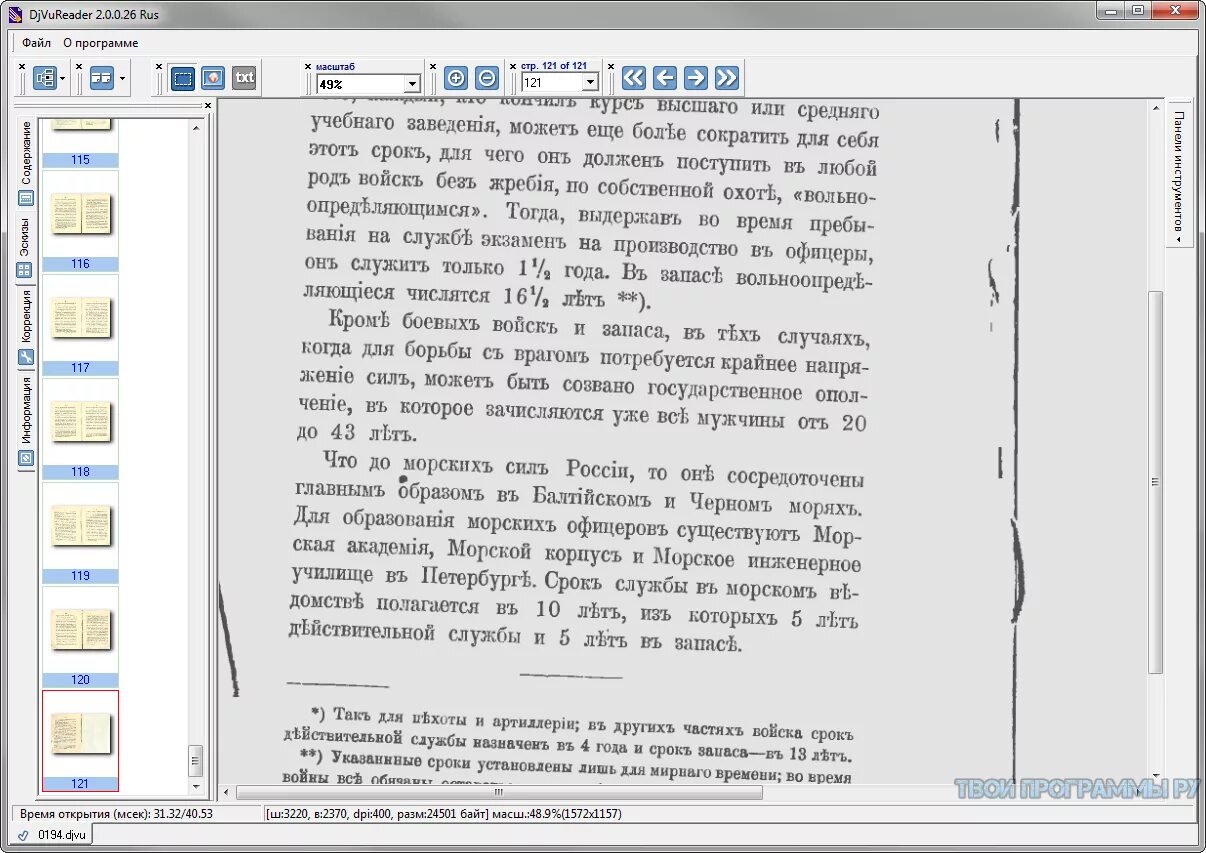The width and height of the screenshot is (1206, 853).
Task: Open the dropdown arrow beside the navigation layout icon
Action: [63, 78]
